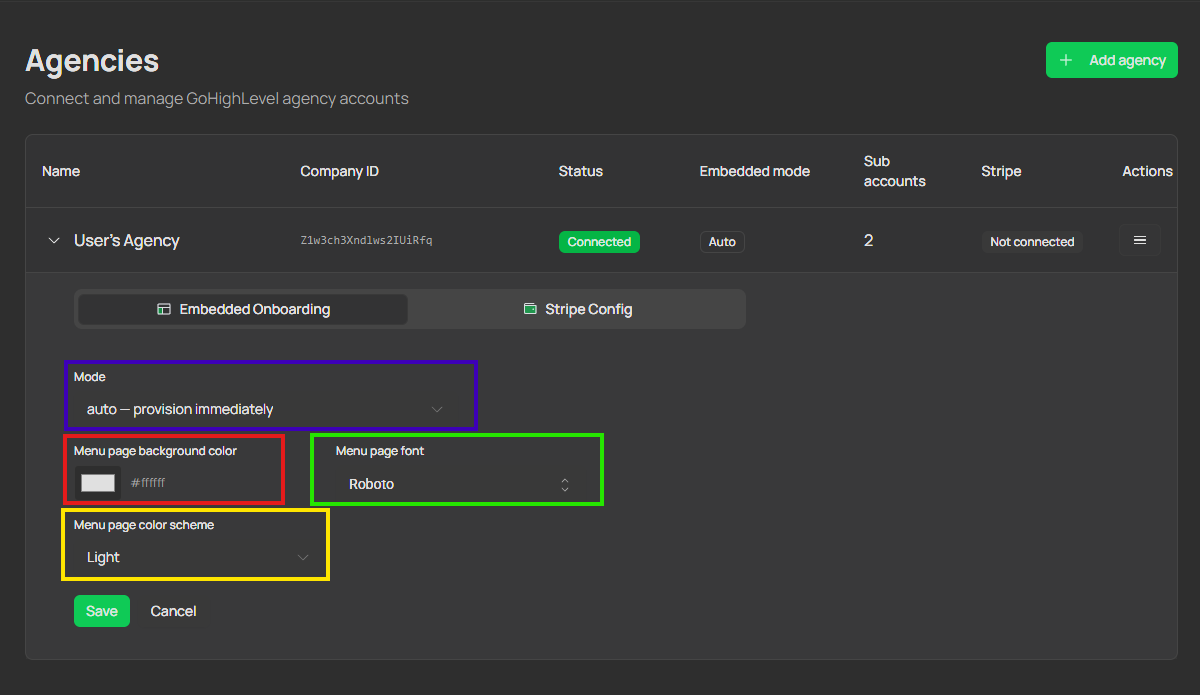Cancel the onboarding changes
The image size is (1200, 695).
pos(173,611)
